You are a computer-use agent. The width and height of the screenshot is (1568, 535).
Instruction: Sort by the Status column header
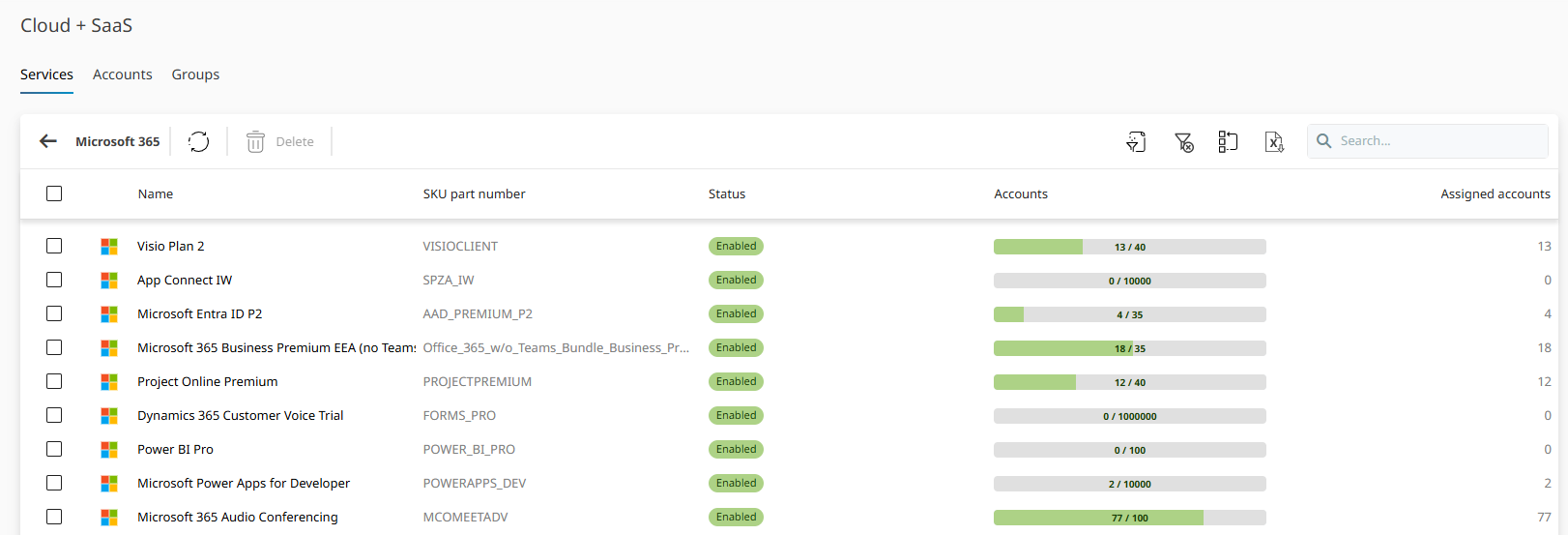point(727,193)
